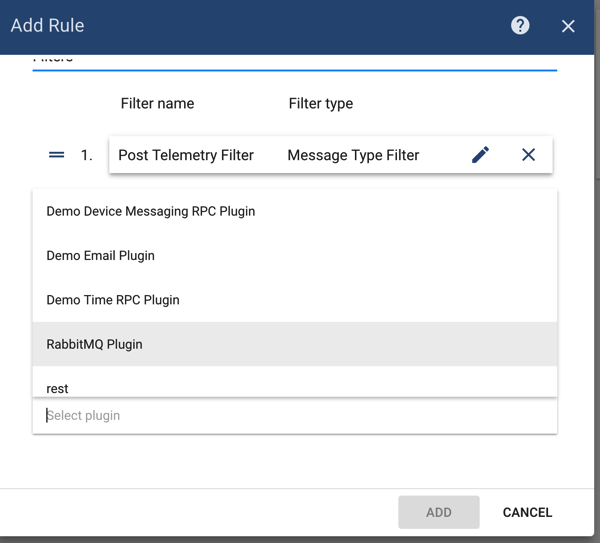The height and width of the screenshot is (543, 600).
Task: Click the Filter name column header
Action: [x=157, y=103]
